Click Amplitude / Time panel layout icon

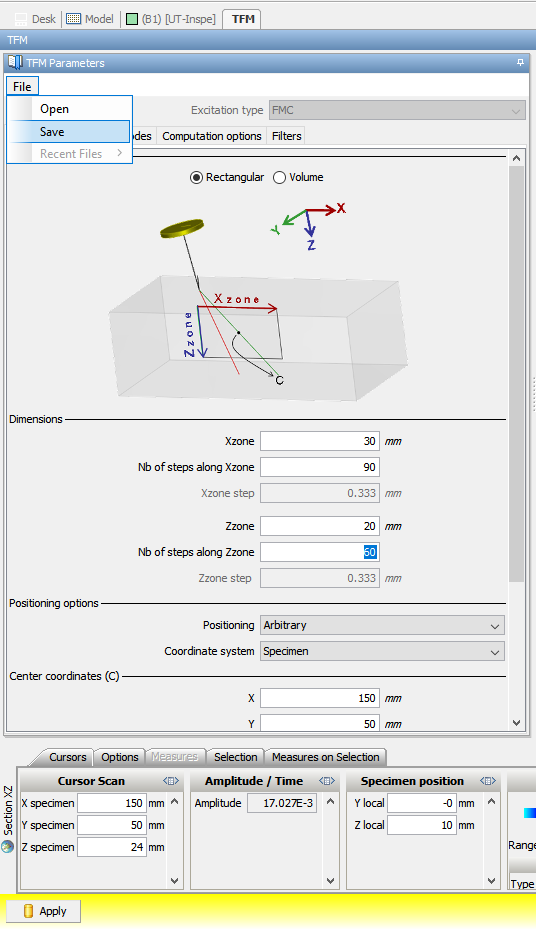pyautogui.click(x=327, y=781)
